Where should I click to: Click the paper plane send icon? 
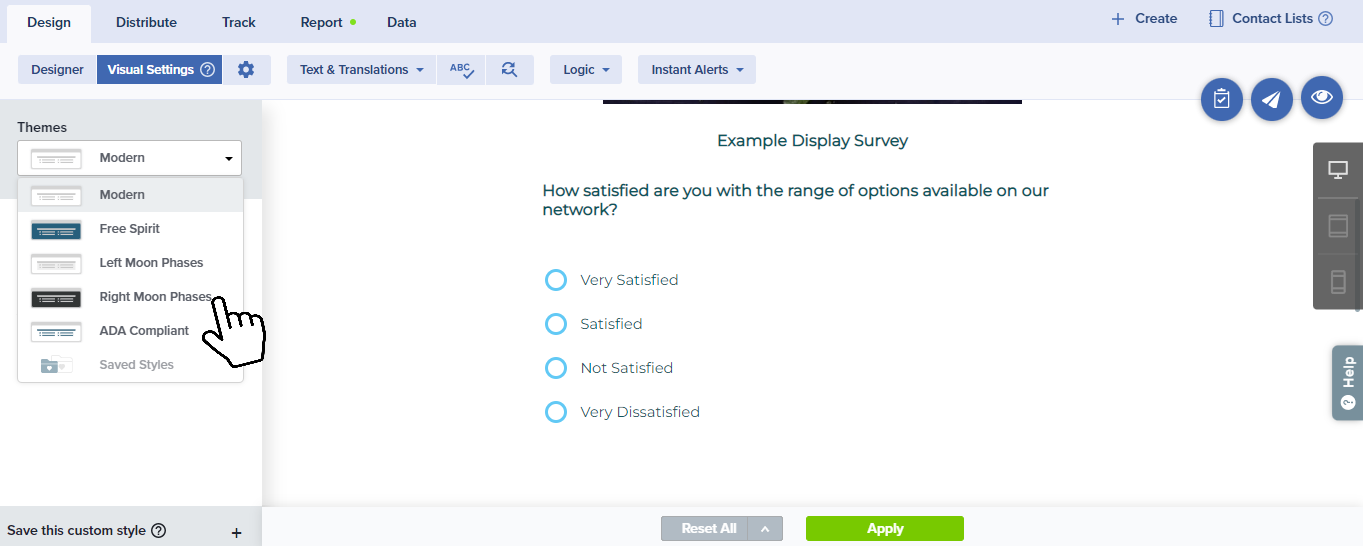pos(1271,99)
